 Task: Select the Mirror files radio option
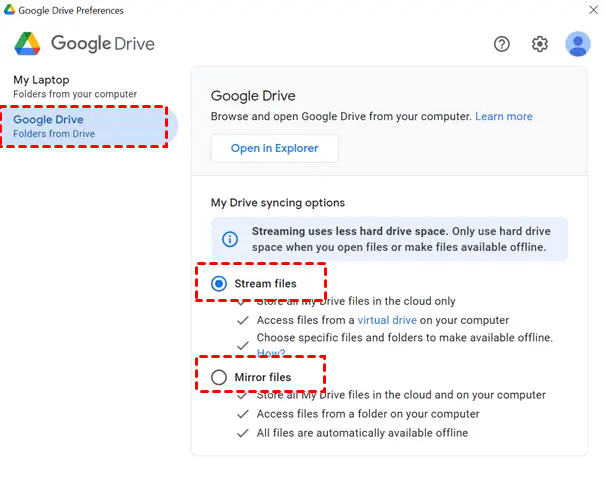click(220, 377)
